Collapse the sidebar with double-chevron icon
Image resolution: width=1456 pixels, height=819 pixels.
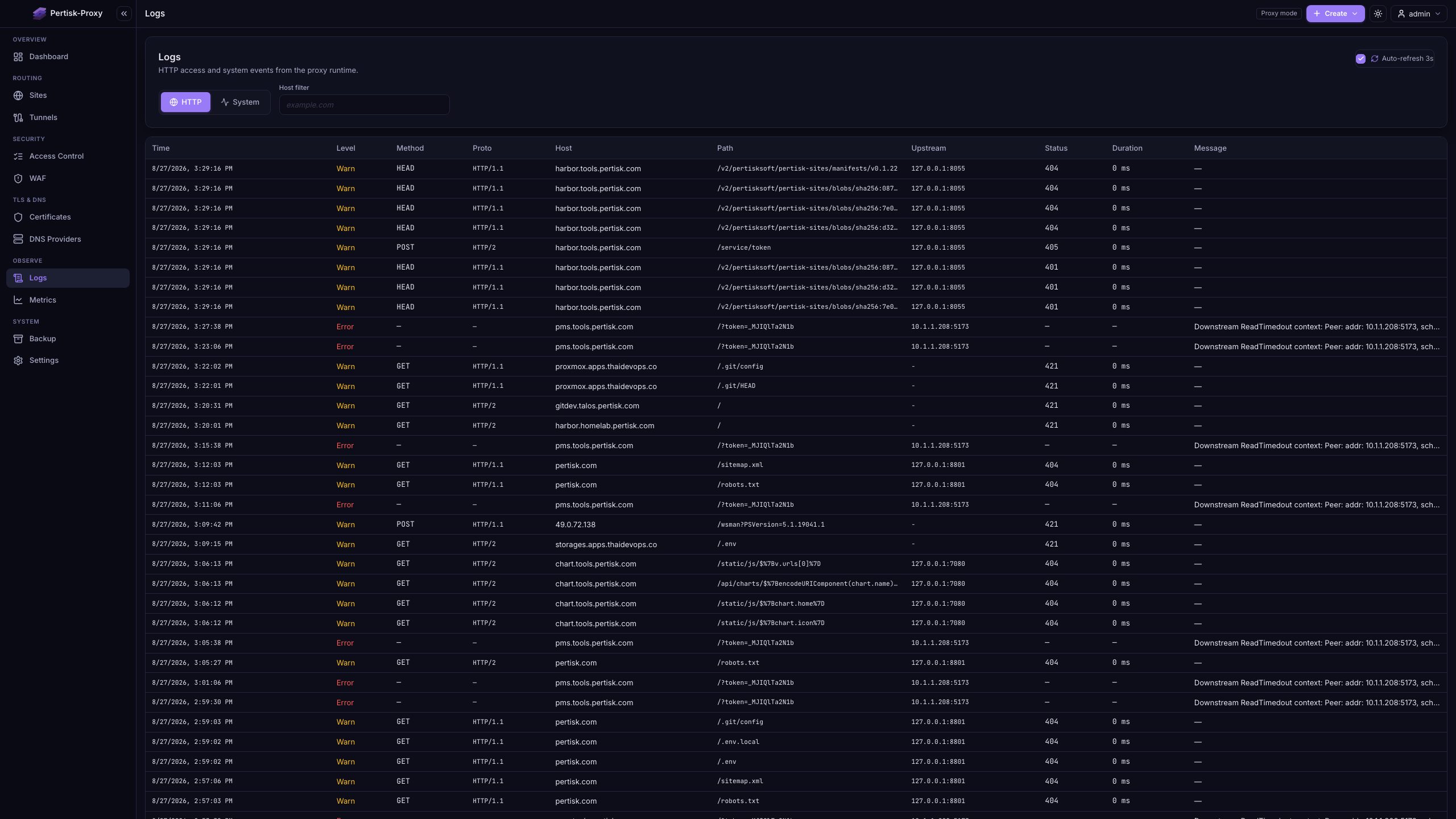pos(124,14)
